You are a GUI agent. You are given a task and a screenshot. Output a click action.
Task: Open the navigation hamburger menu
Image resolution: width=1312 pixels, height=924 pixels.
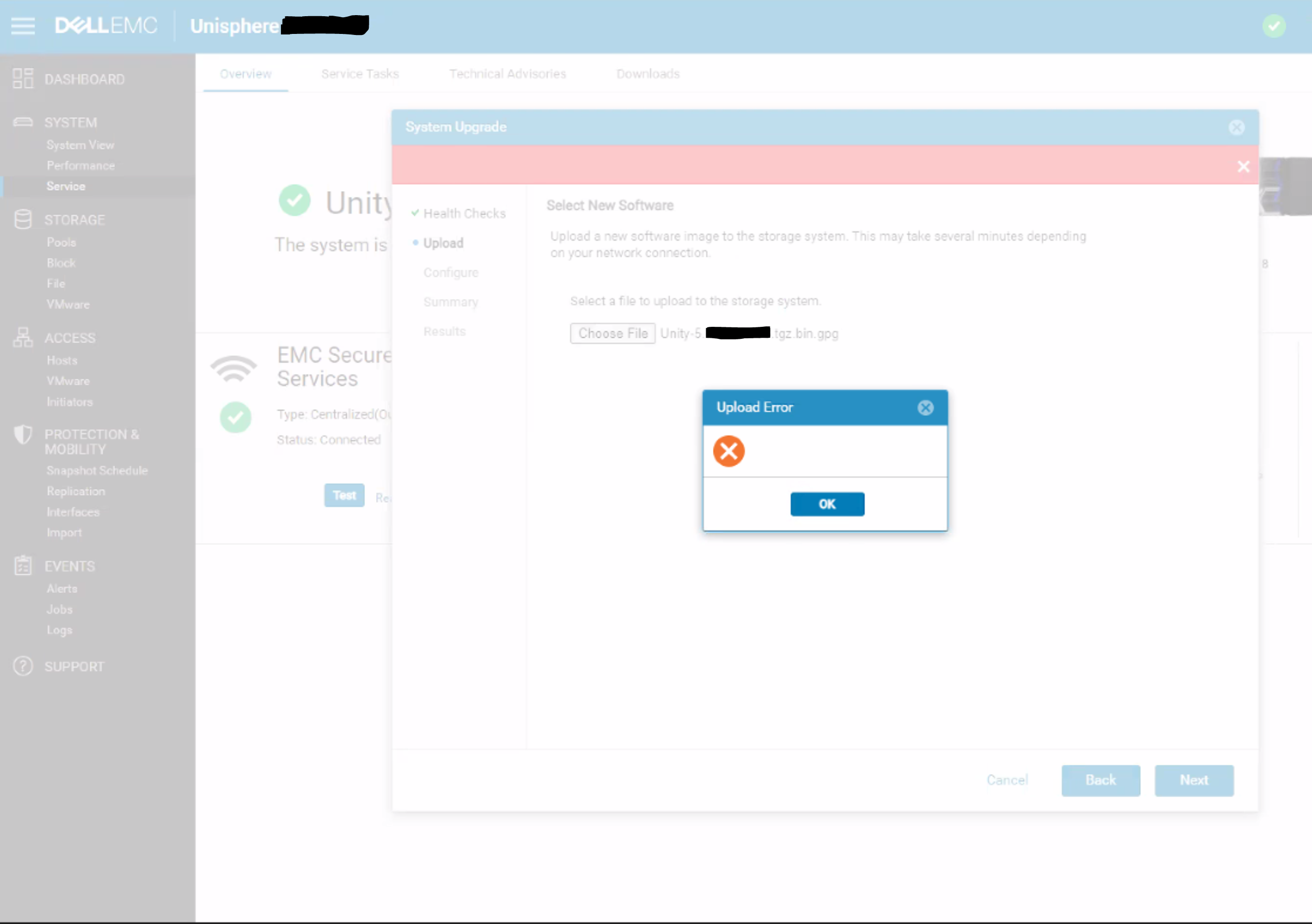tap(23, 25)
